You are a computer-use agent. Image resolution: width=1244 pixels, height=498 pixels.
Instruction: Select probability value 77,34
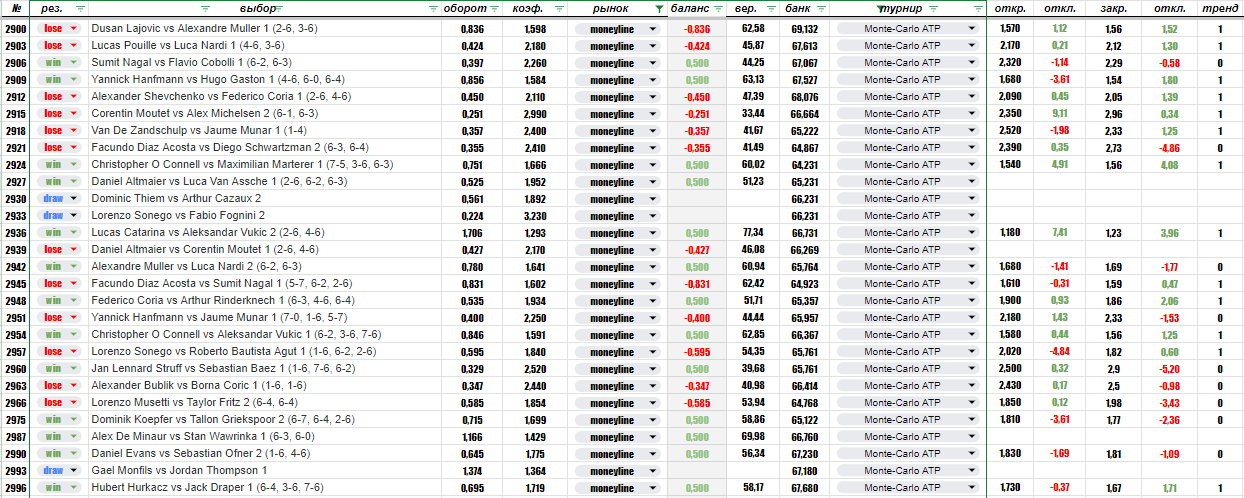(753, 233)
